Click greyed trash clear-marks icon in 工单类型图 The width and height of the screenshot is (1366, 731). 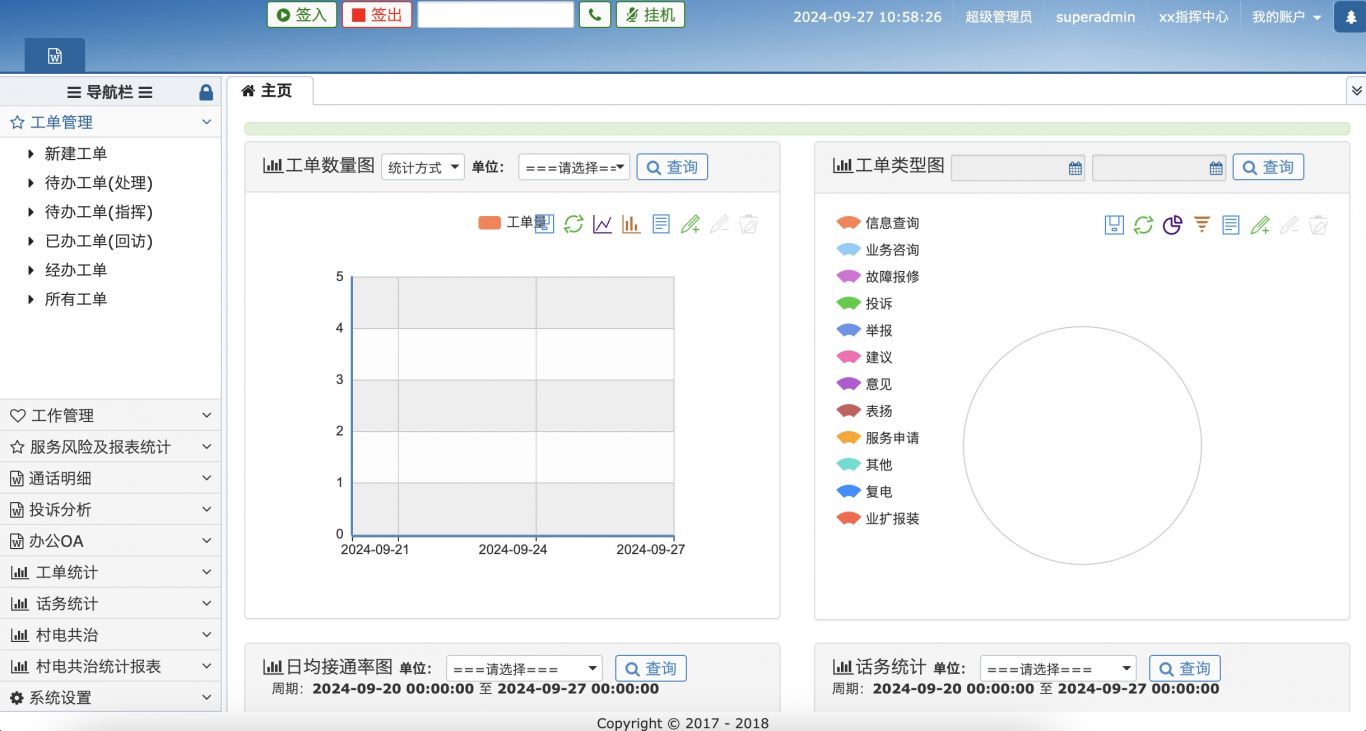point(1318,225)
